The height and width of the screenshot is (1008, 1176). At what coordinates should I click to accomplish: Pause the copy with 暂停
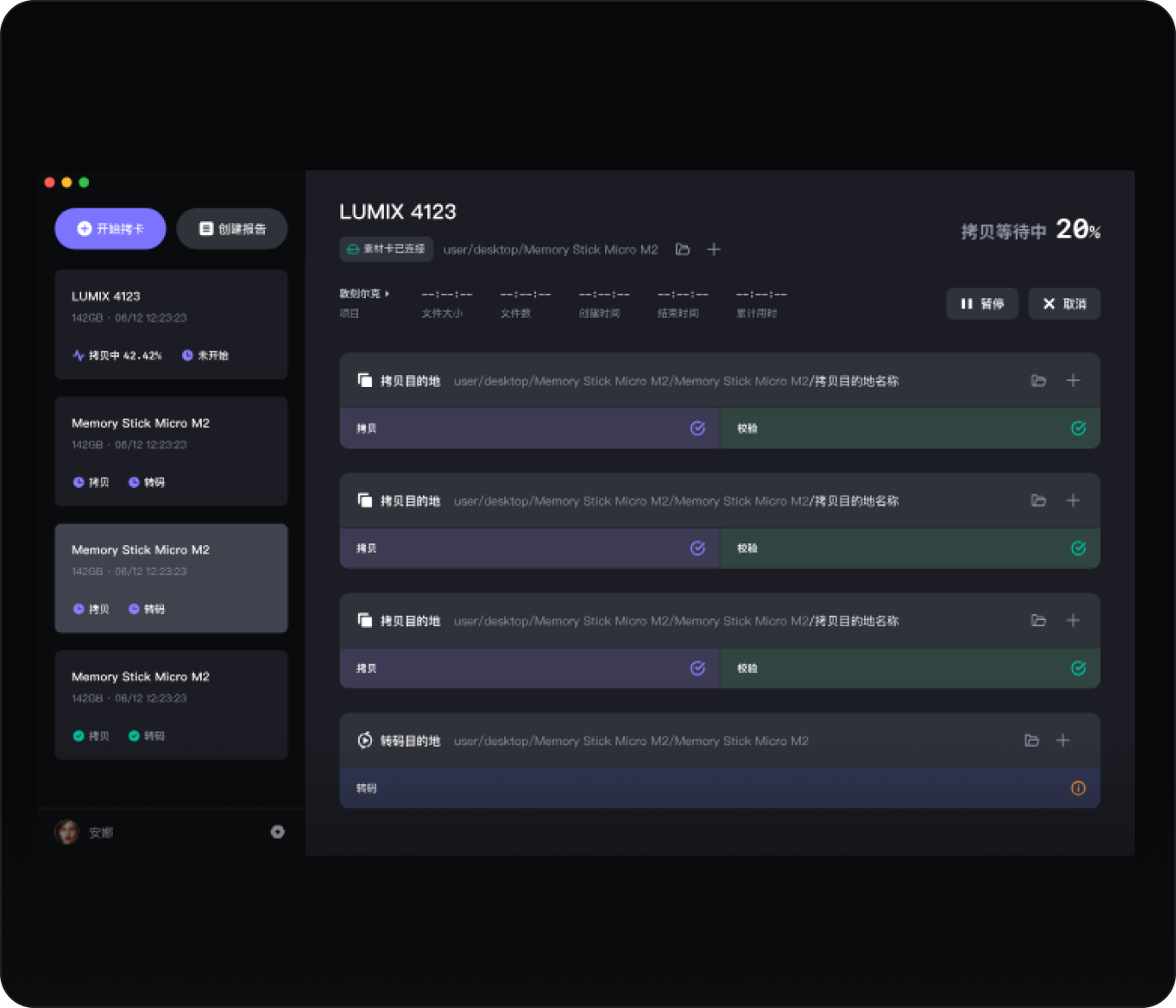[982, 304]
